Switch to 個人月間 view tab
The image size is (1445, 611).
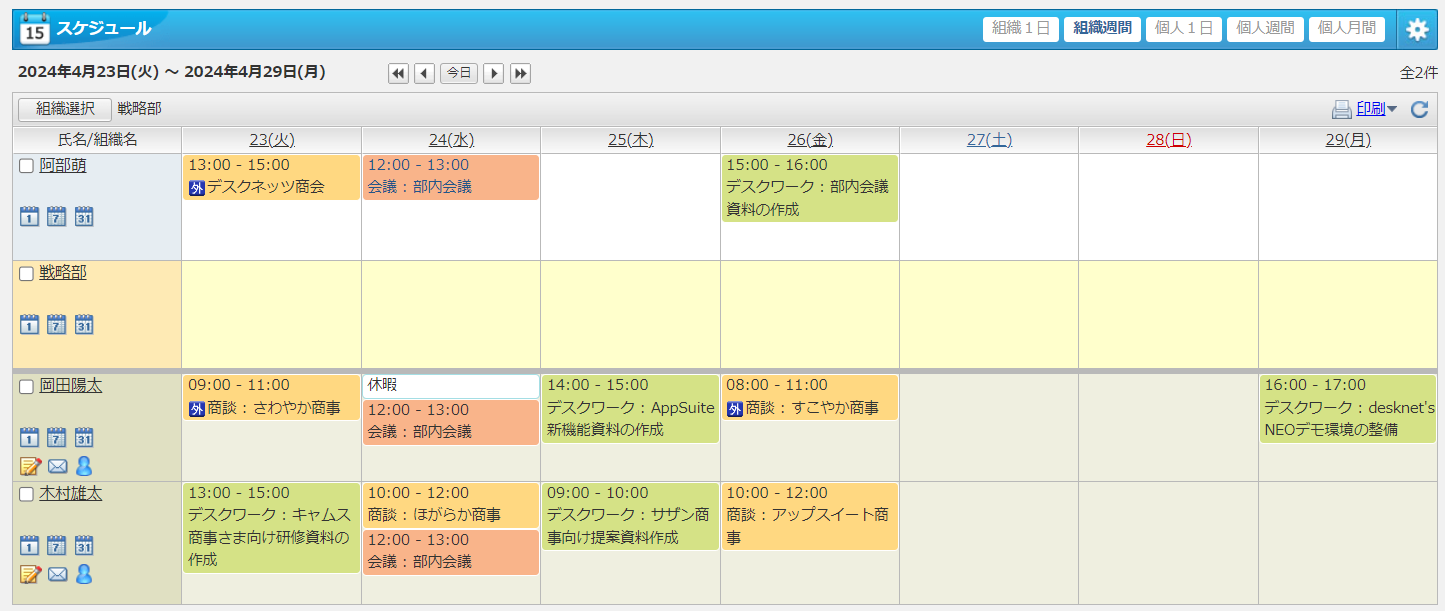[1346, 29]
